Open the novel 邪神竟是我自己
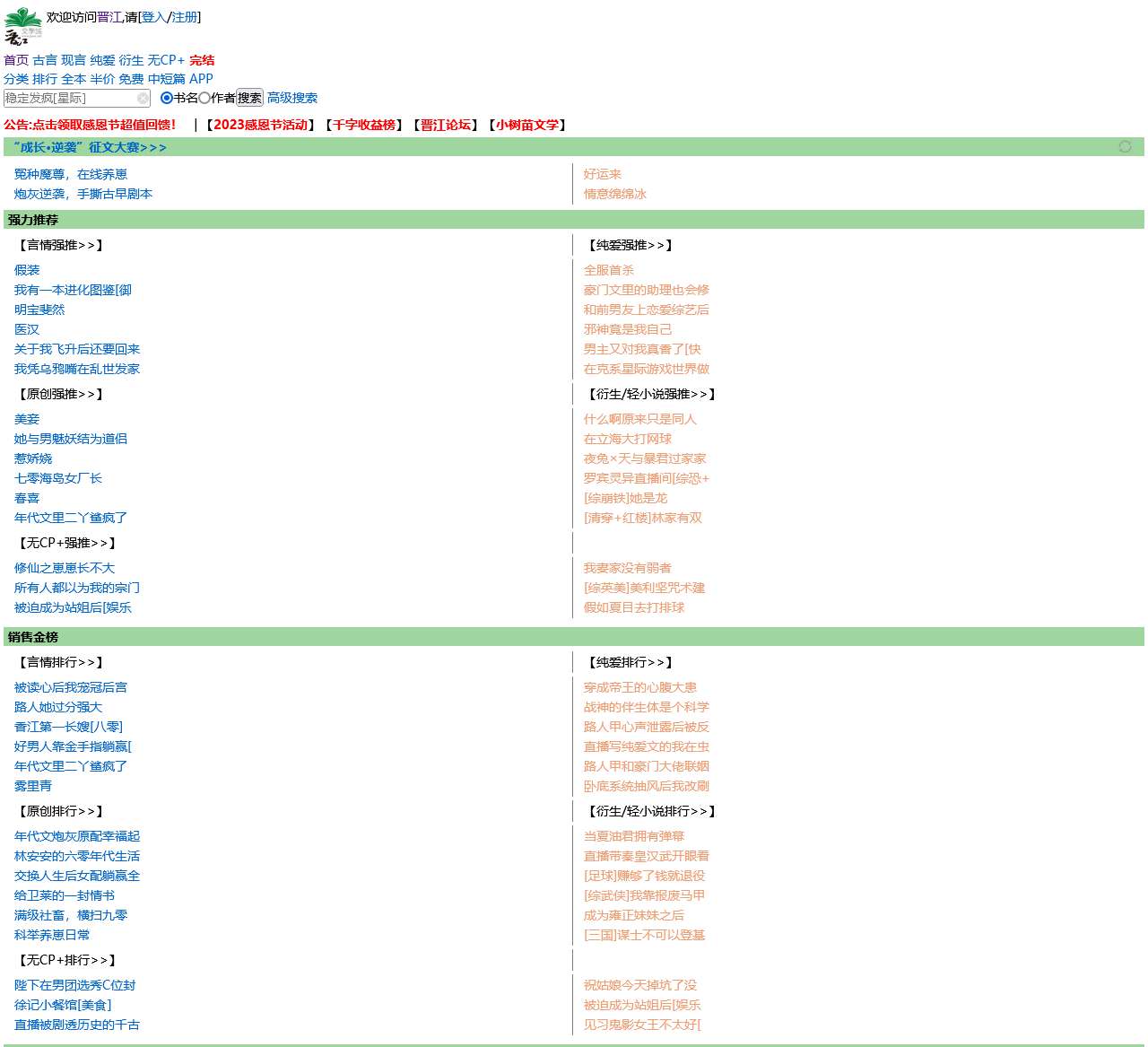The height and width of the screenshot is (1047, 1148). click(628, 329)
